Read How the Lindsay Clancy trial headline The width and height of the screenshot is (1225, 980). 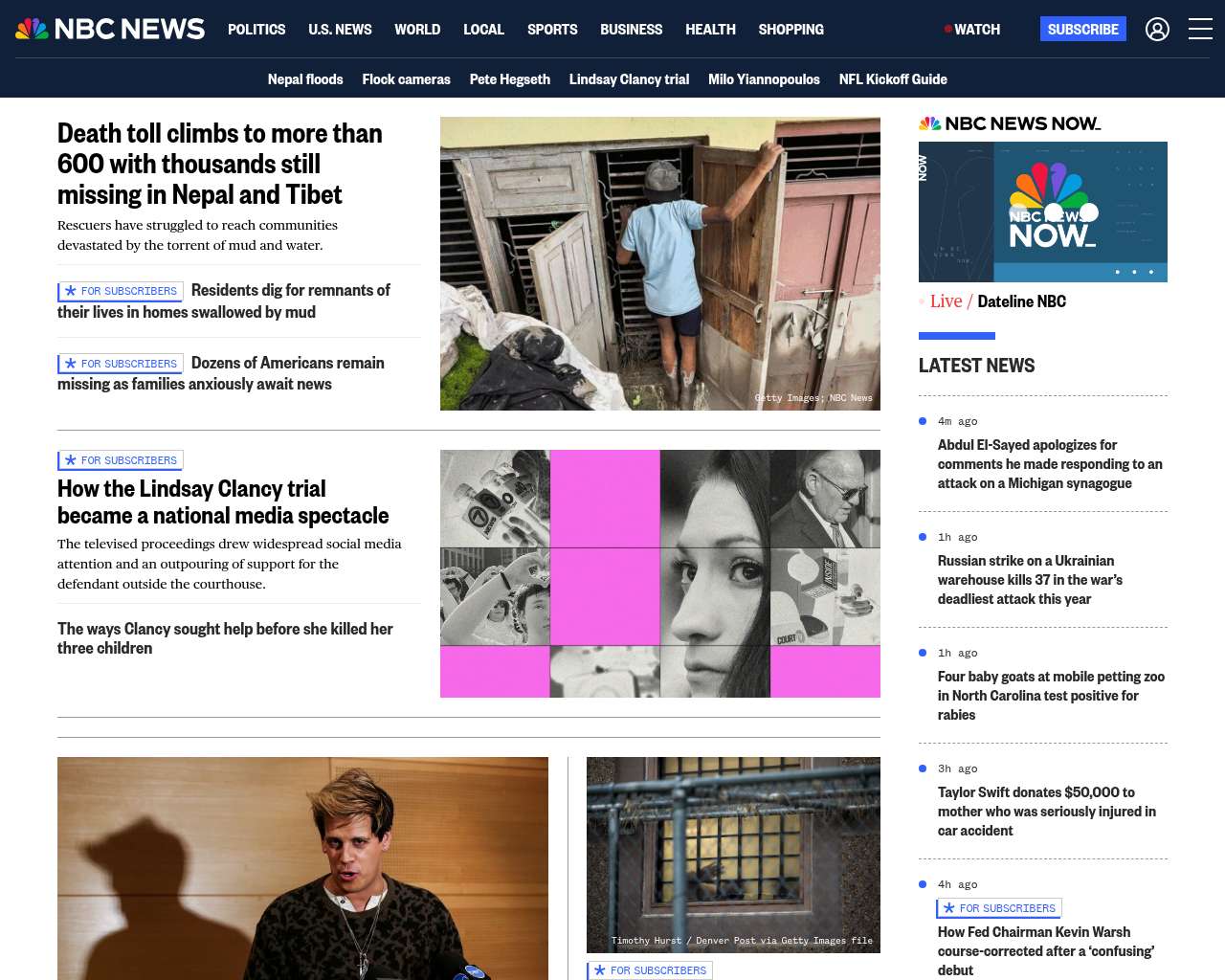tap(223, 501)
